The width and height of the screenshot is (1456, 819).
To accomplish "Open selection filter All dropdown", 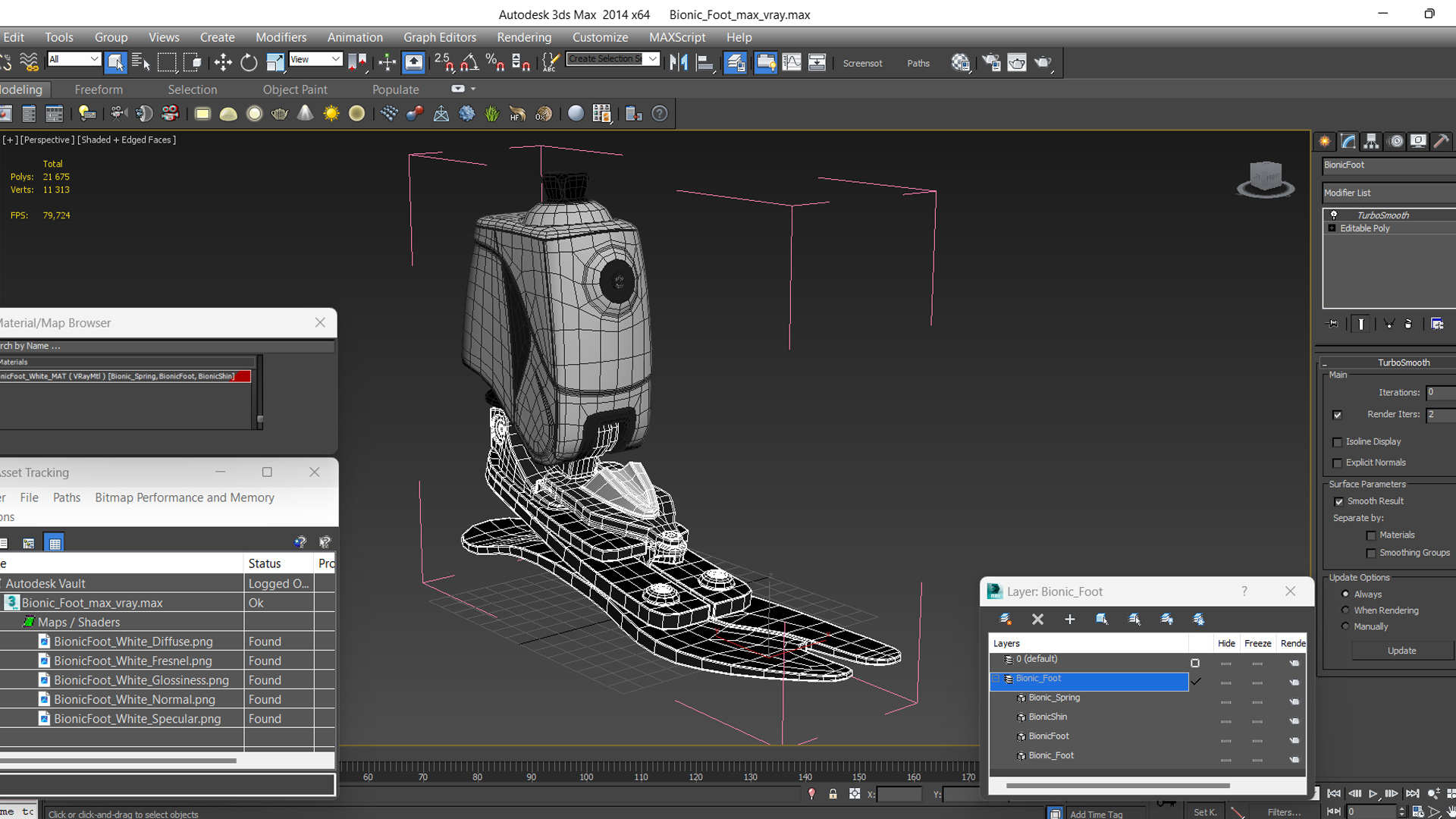I will point(74,59).
